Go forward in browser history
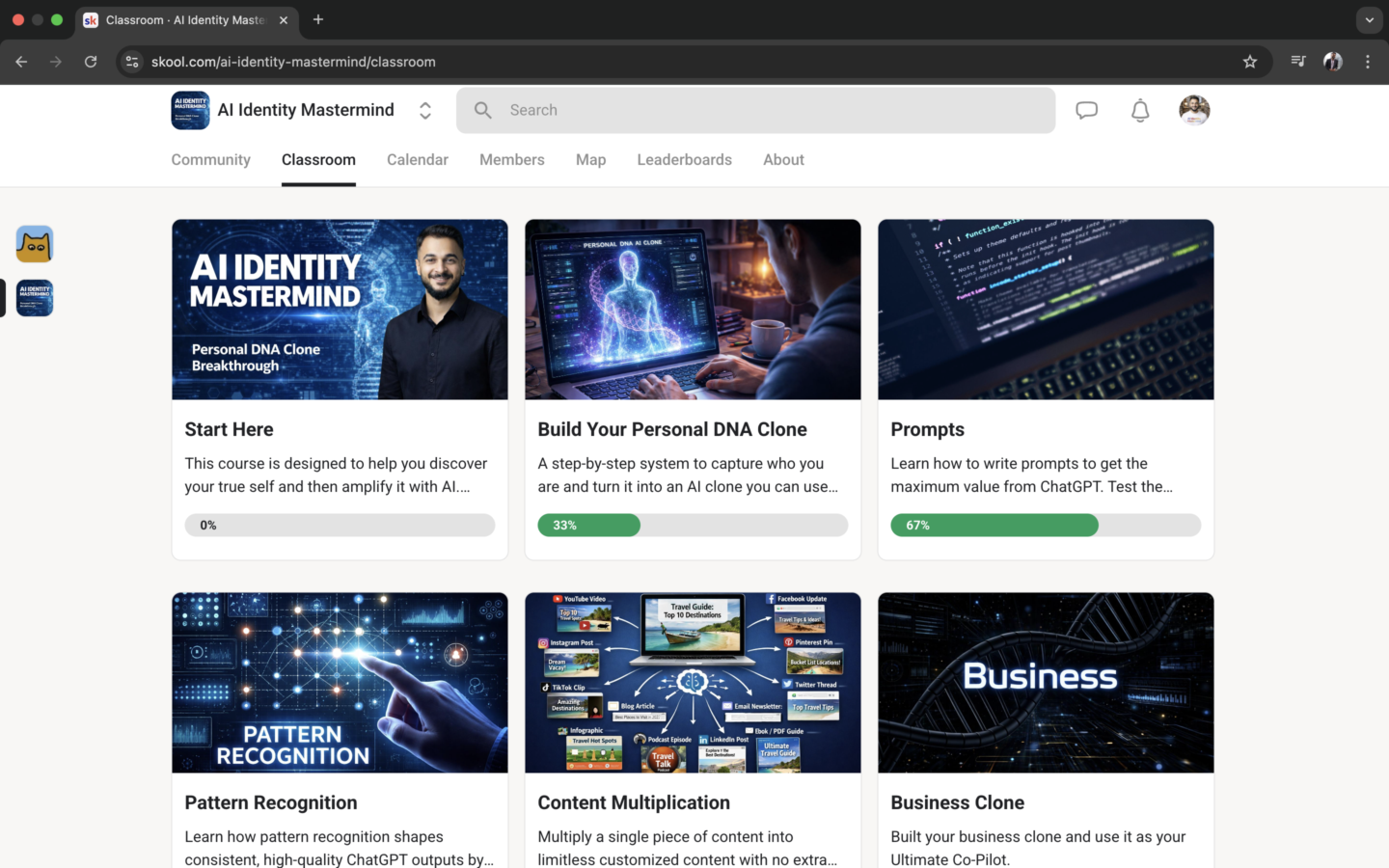This screenshot has height=868, width=1389. 56,62
